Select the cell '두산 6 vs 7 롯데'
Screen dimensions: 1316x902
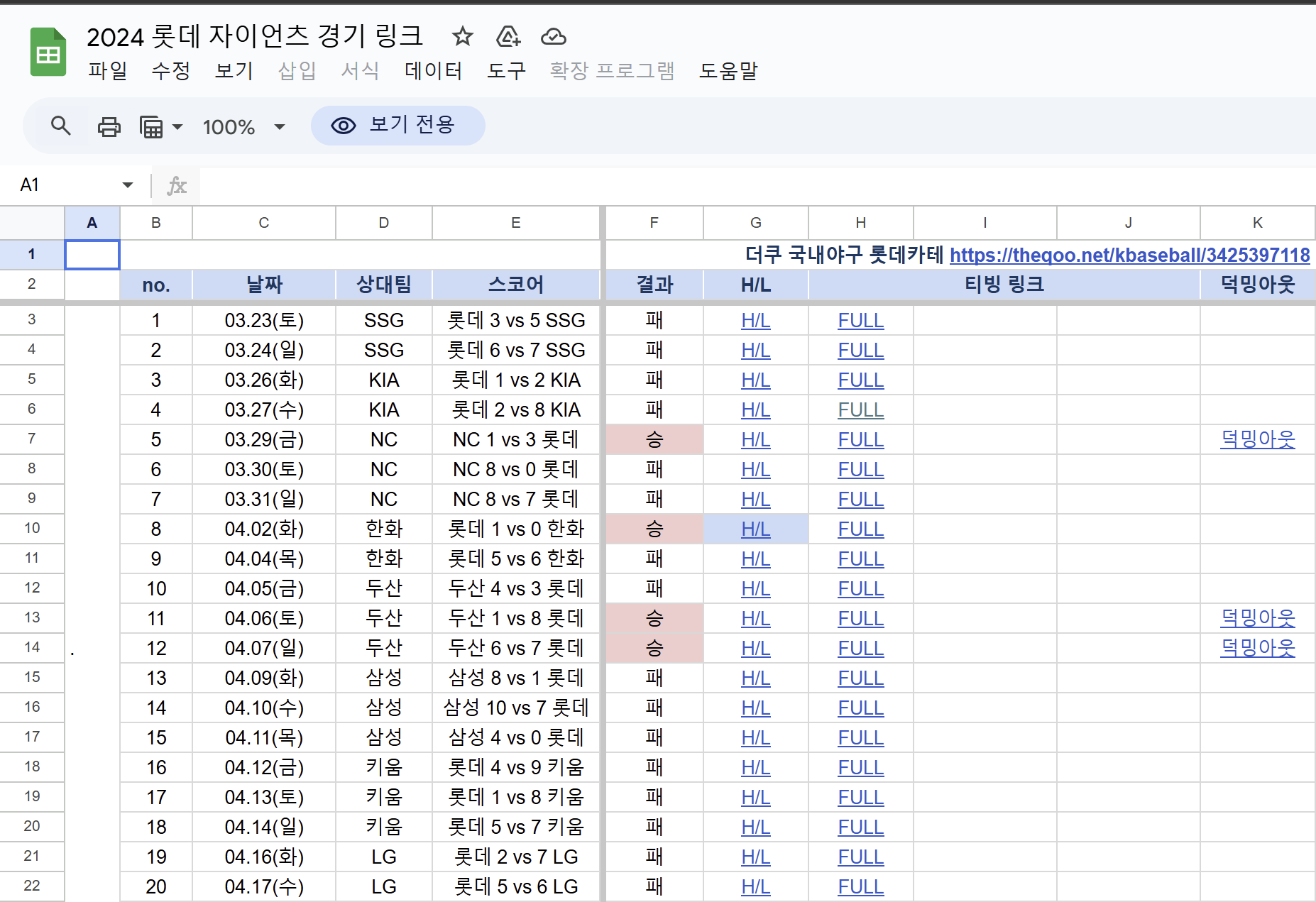coord(516,648)
